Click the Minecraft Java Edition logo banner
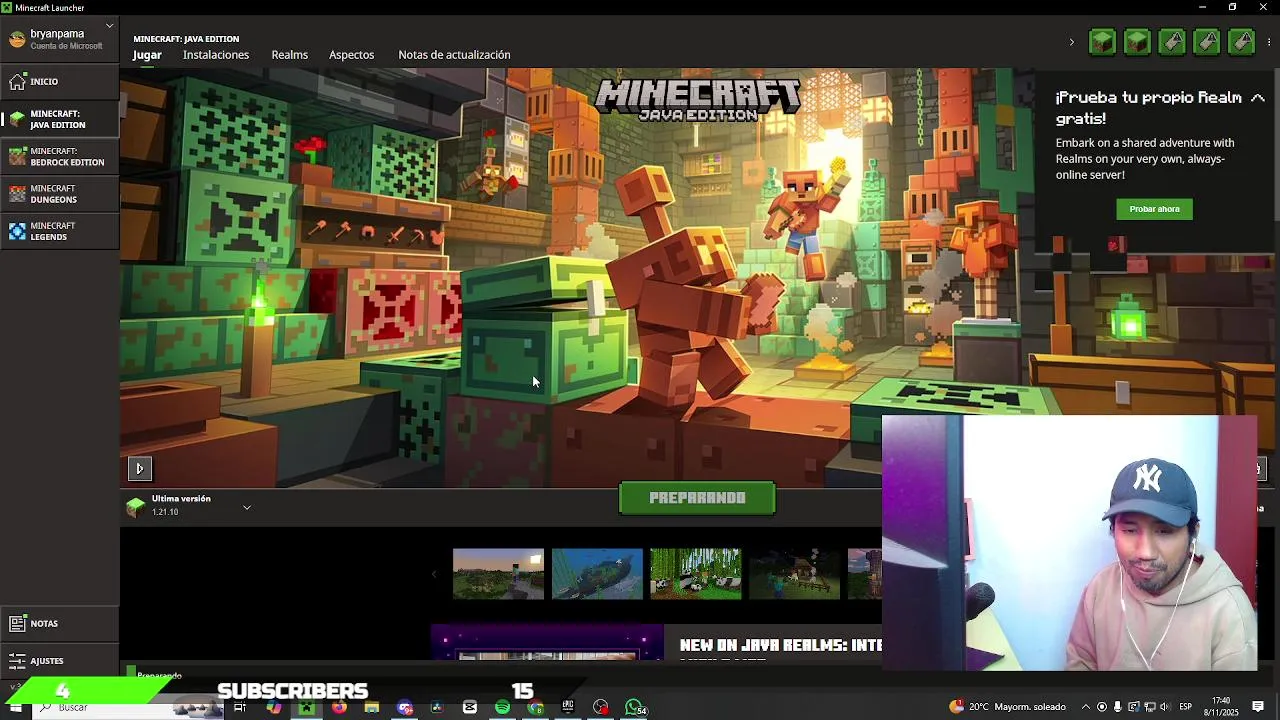Screen dimensions: 1280x720 tap(697, 100)
